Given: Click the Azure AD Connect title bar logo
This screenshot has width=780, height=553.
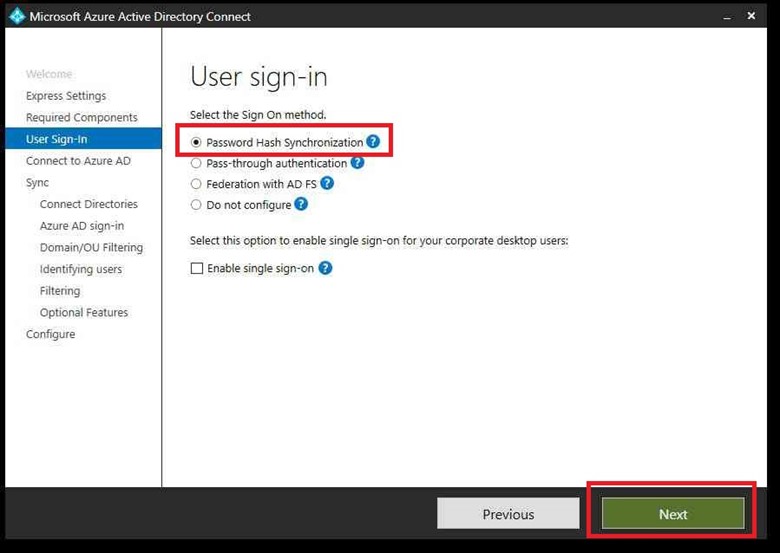Looking at the screenshot, I should [16, 16].
